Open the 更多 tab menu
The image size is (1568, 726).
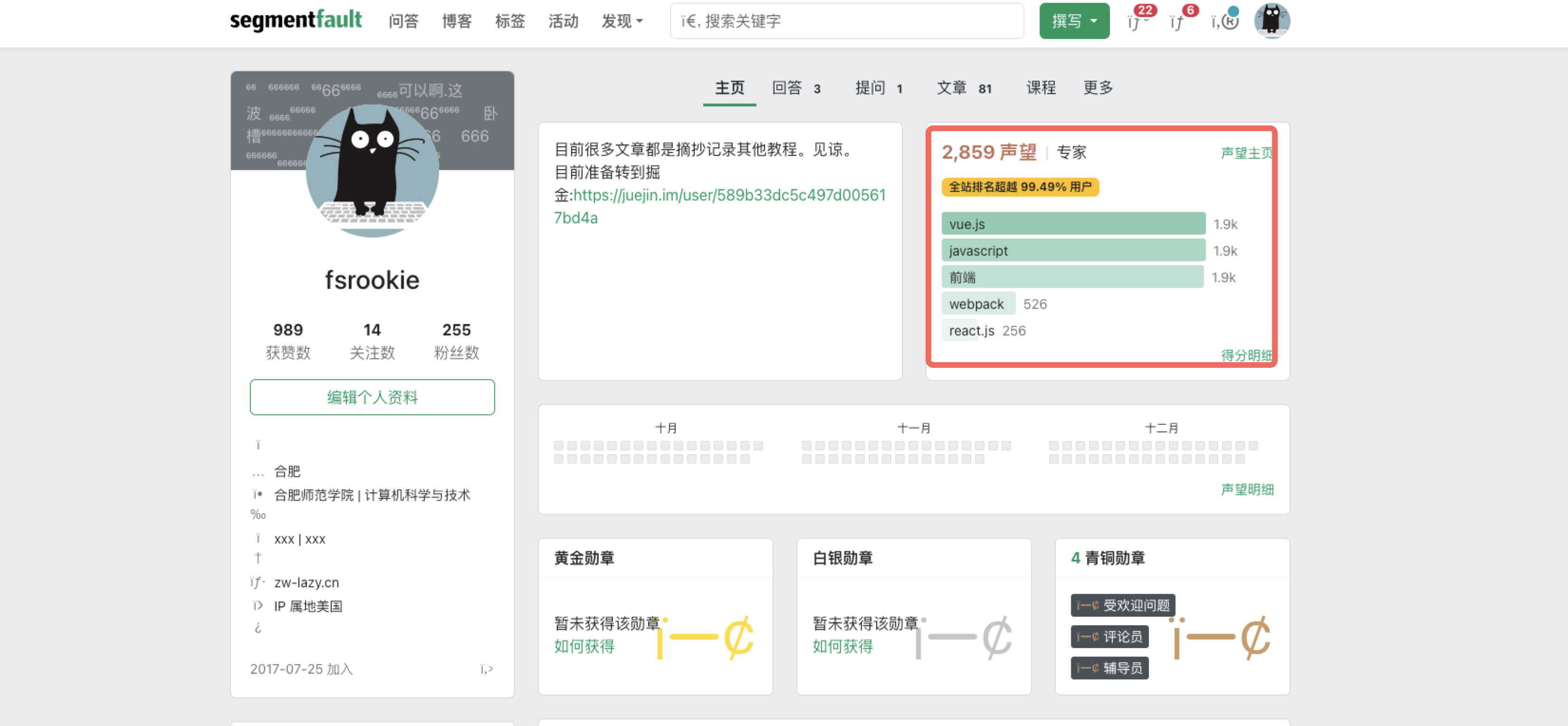[1098, 87]
